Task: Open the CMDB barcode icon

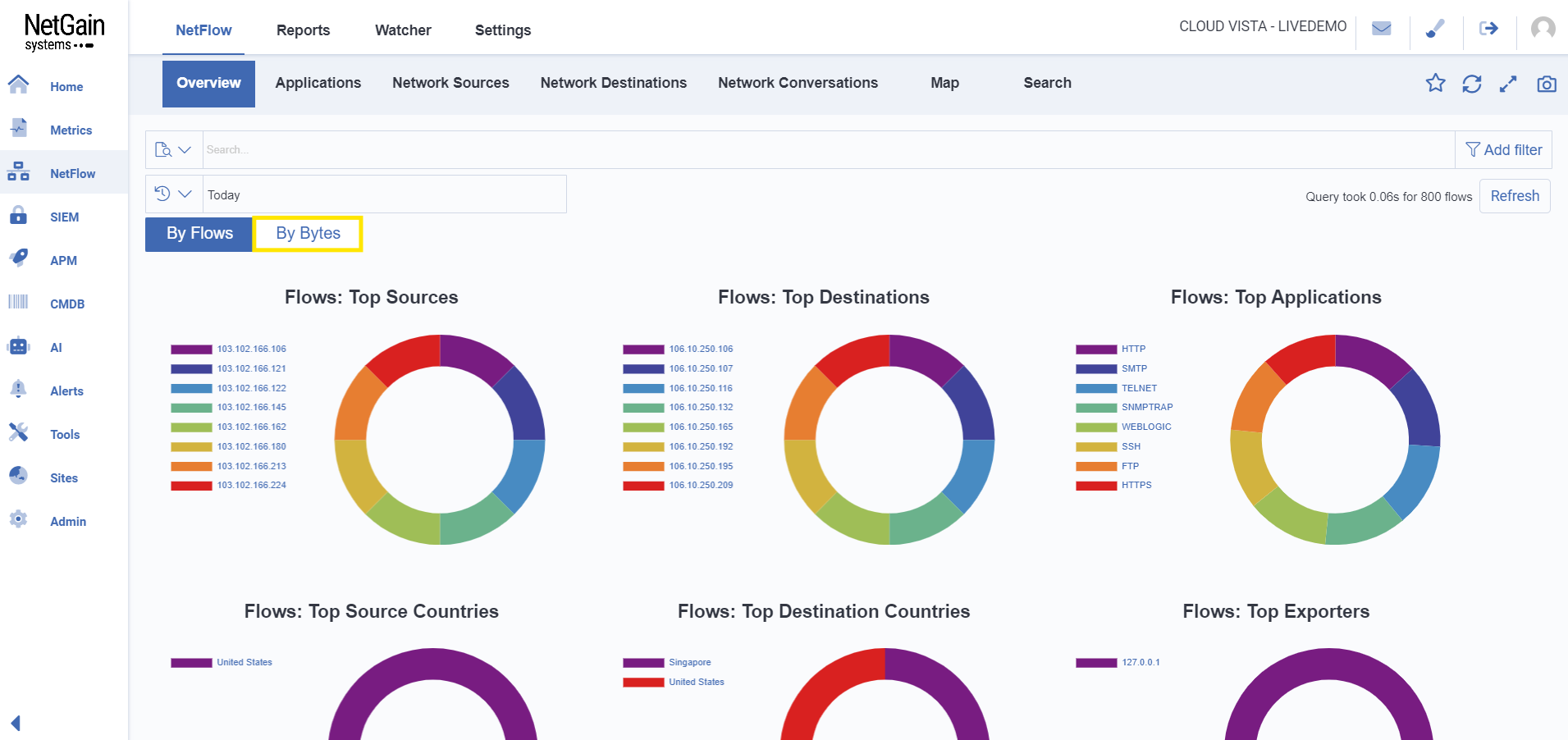Action: 18,302
